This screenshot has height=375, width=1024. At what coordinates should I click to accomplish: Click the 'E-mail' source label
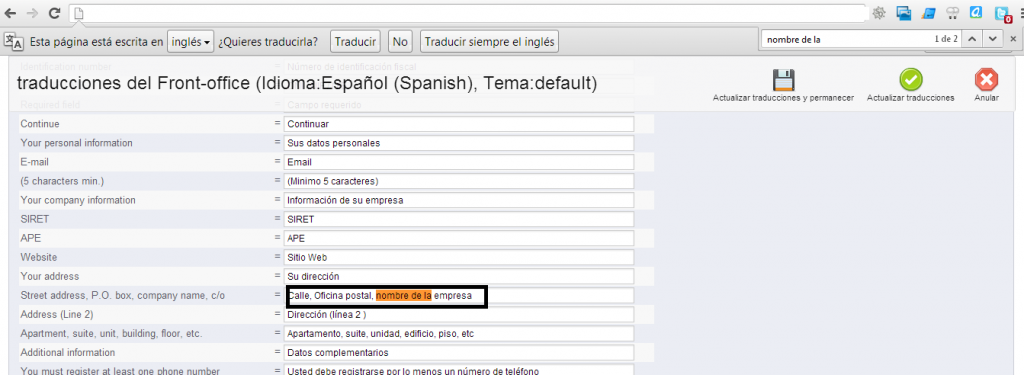coord(35,162)
